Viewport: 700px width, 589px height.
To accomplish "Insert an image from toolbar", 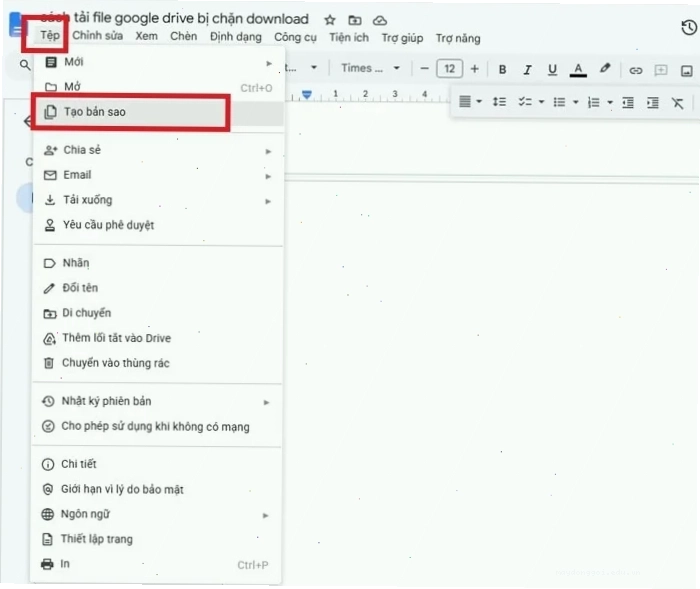I will coord(687,71).
